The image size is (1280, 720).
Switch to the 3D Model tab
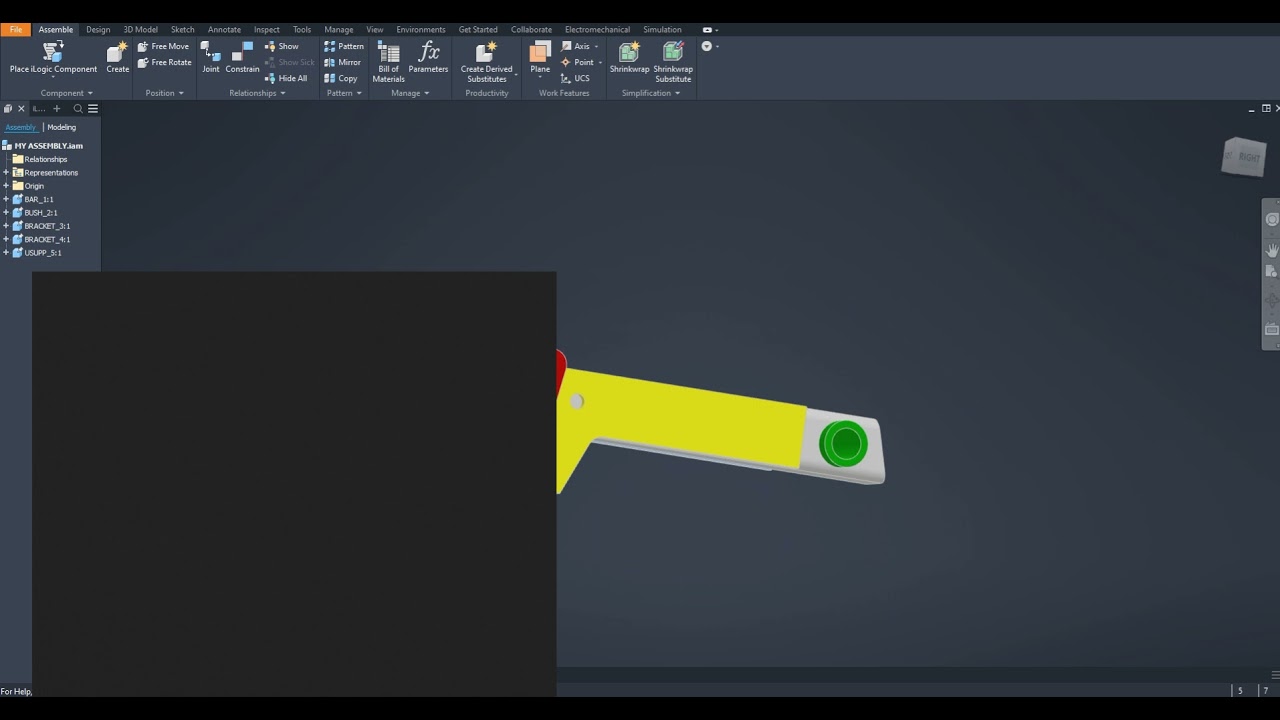(140, 30)
